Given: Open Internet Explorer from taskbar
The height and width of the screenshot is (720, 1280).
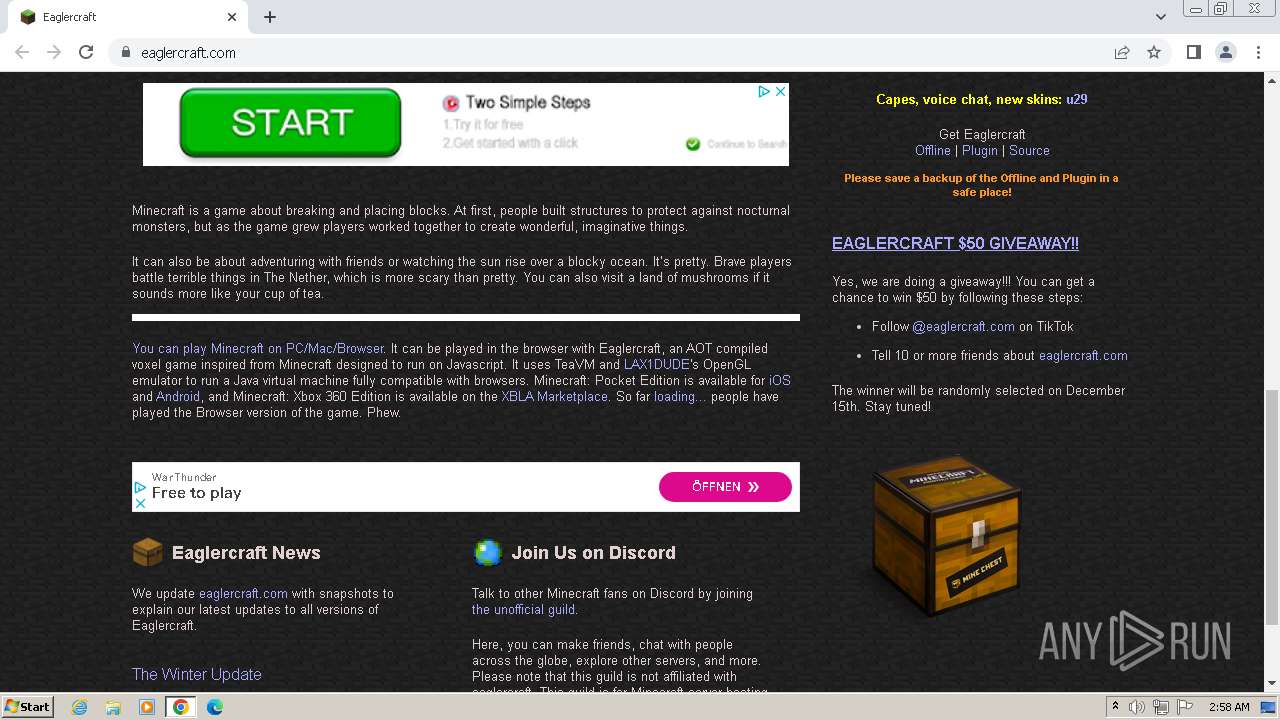Looking at the screenshot, I should pyautogui.click(x=79, y=707).
